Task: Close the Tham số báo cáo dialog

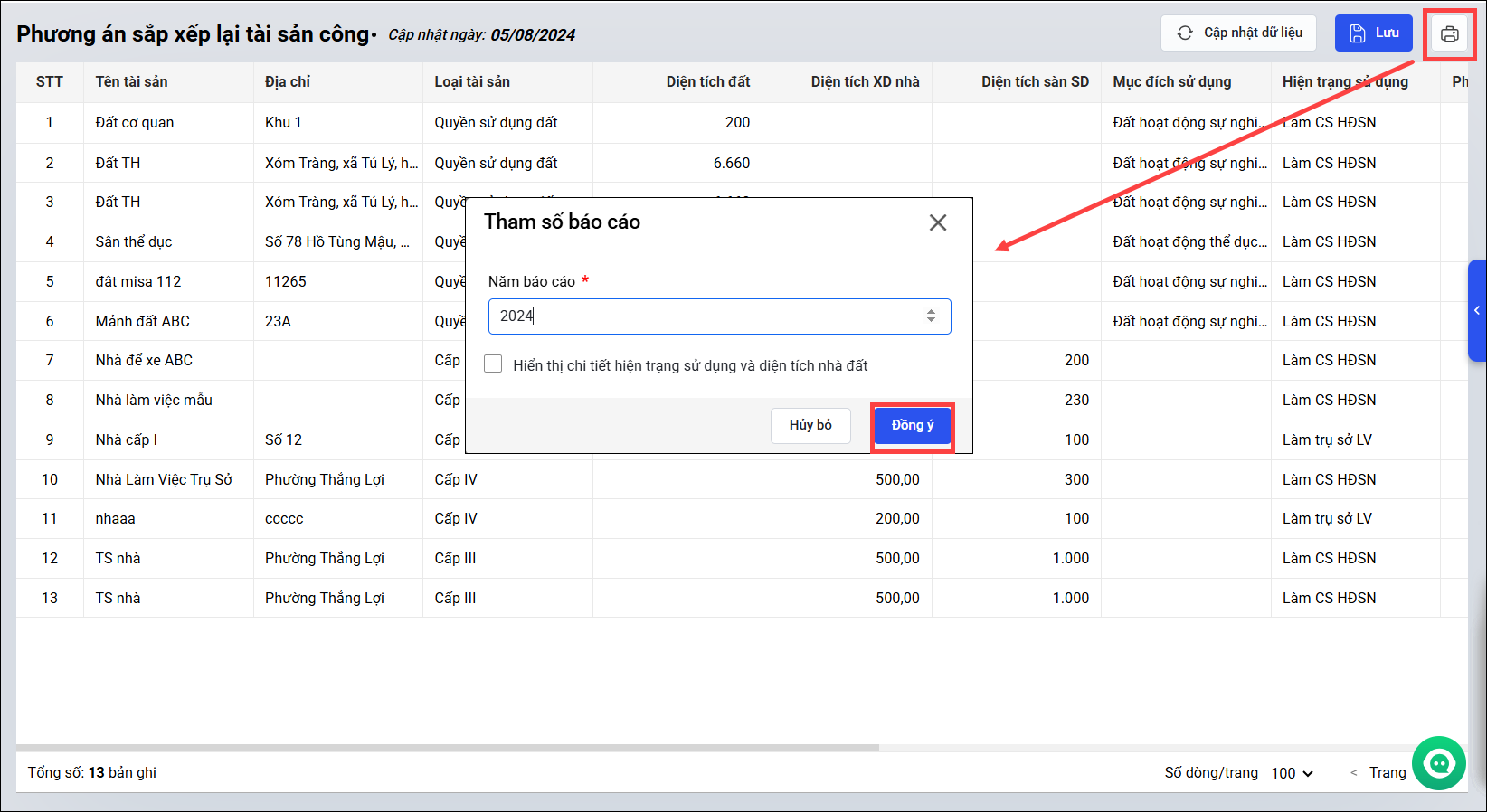Action: coord(938,222)
